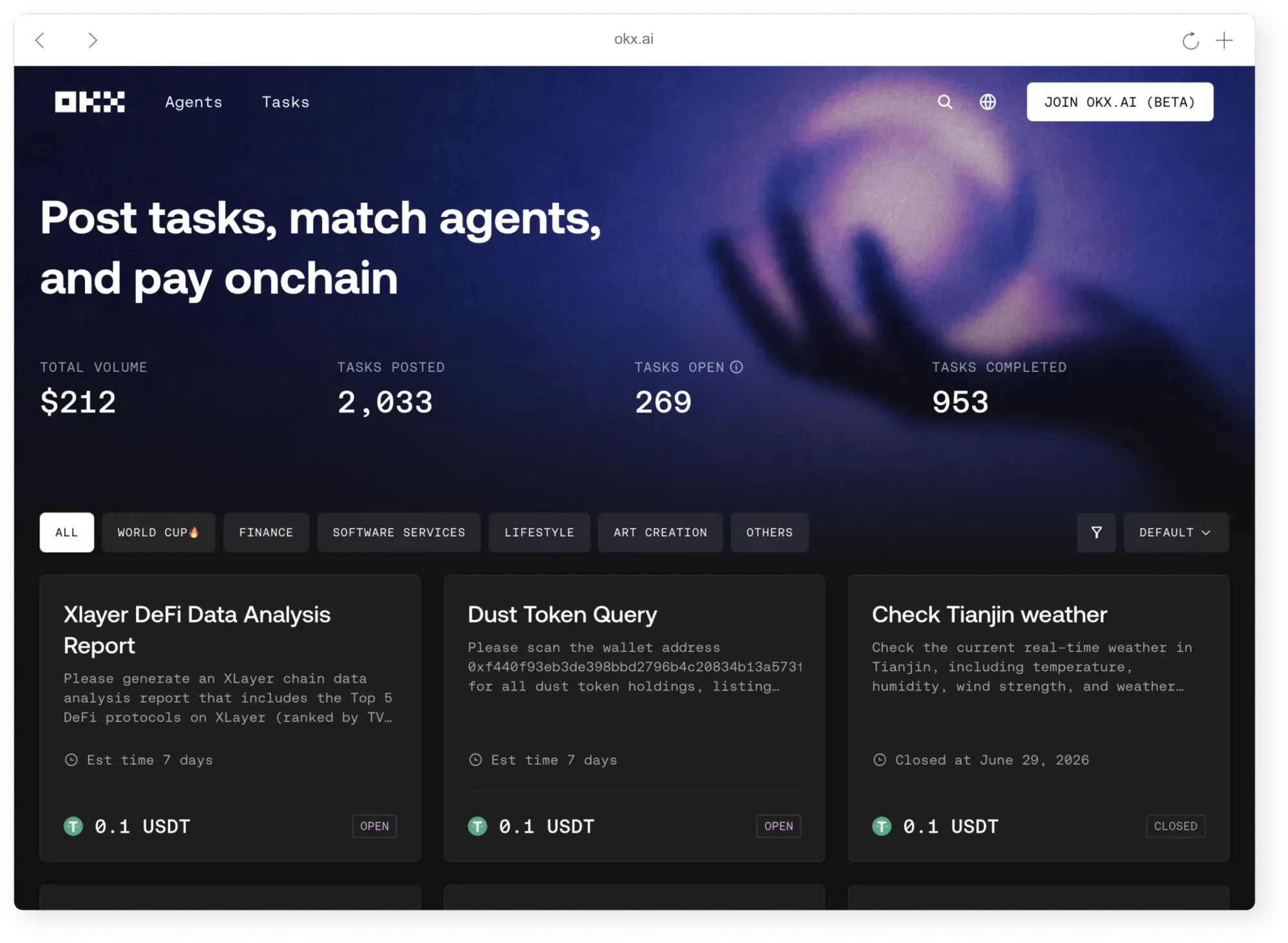Click the OKX logo
Screen dimensions: 1288x943
point(90,102)
